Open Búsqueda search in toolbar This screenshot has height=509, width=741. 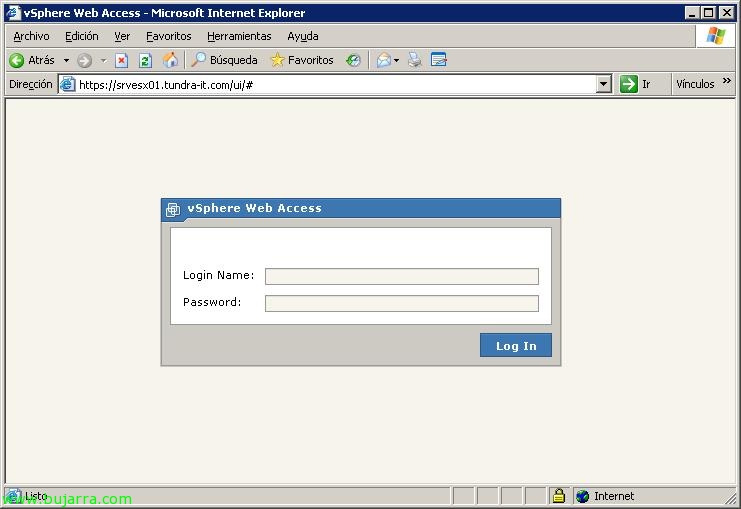224,60
